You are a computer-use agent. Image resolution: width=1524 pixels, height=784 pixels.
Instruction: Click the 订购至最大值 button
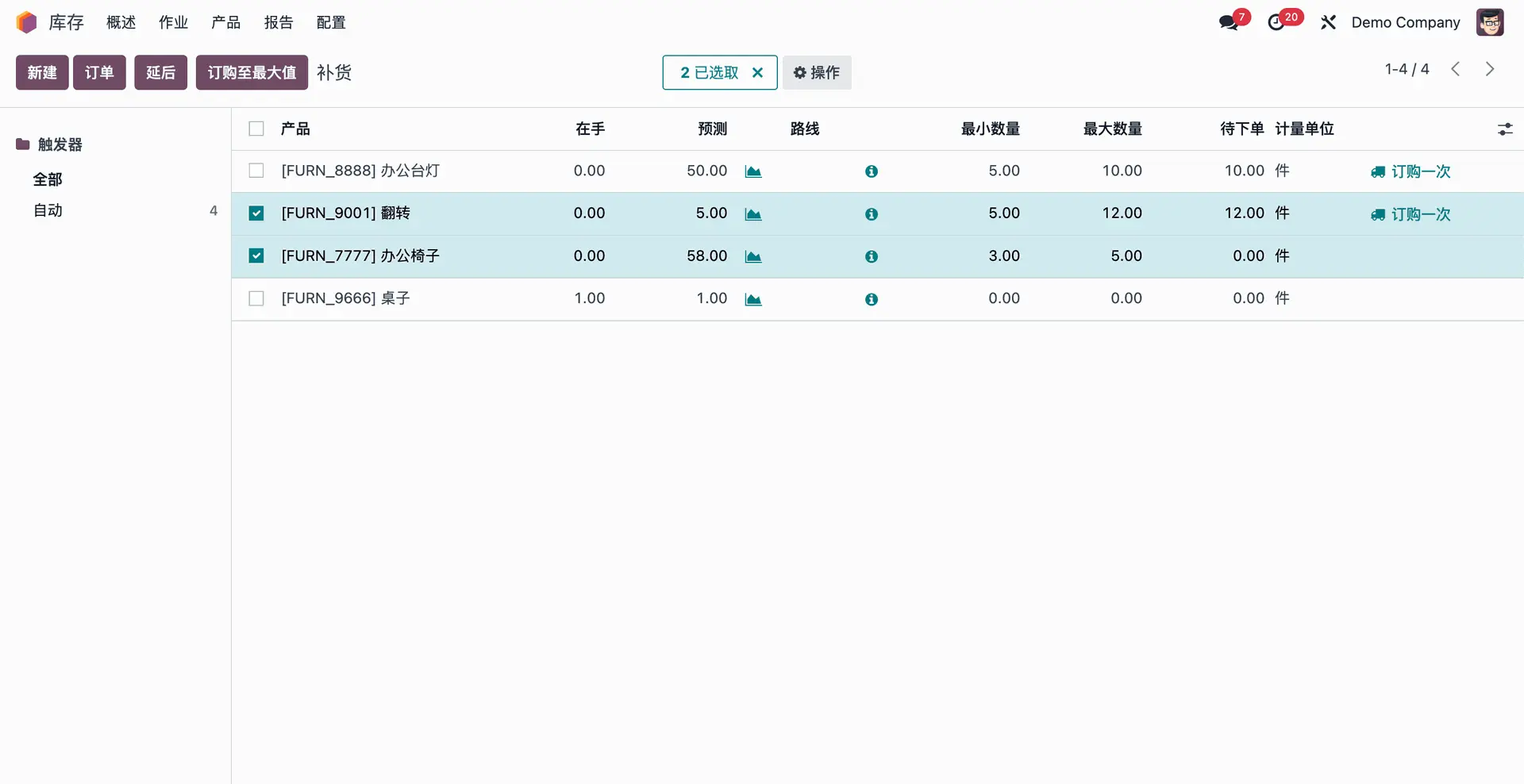pos(252,72)
